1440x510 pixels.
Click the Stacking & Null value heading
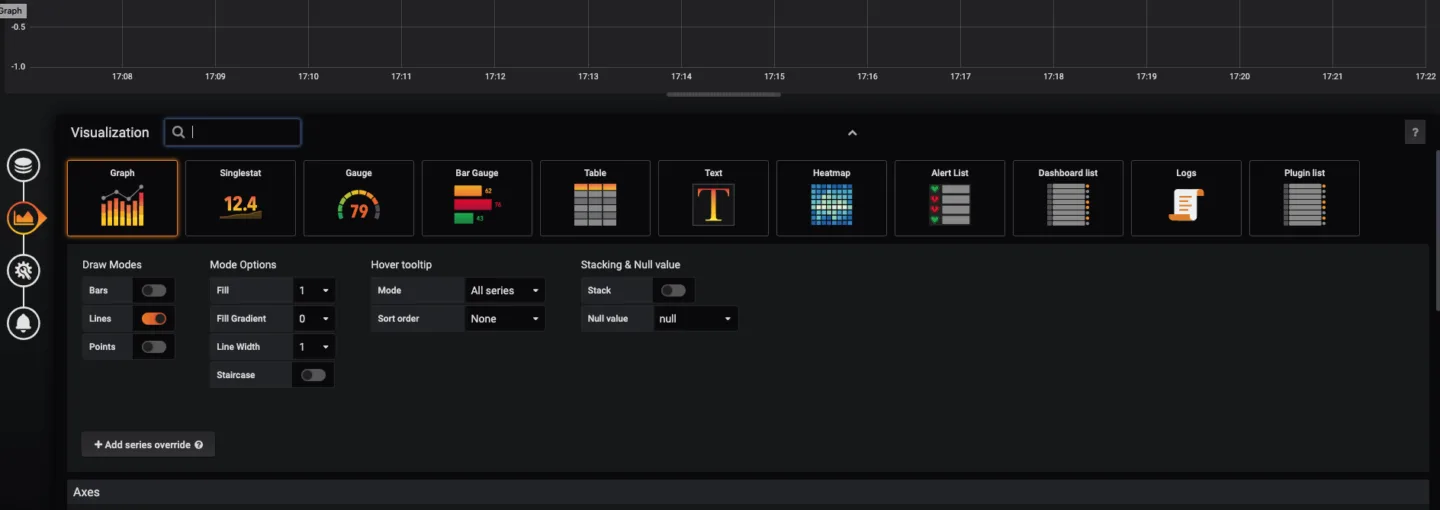[x=631, y=265]
